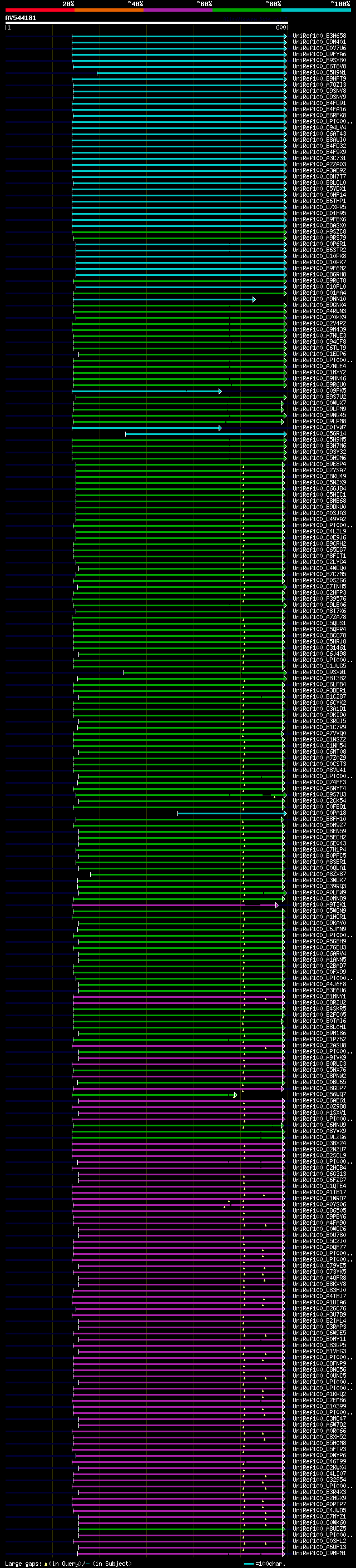
Task: Click the short cyan alignment bar for UniRef100_A9NN10
Action: pyautogui.click(x=164, y=299)
